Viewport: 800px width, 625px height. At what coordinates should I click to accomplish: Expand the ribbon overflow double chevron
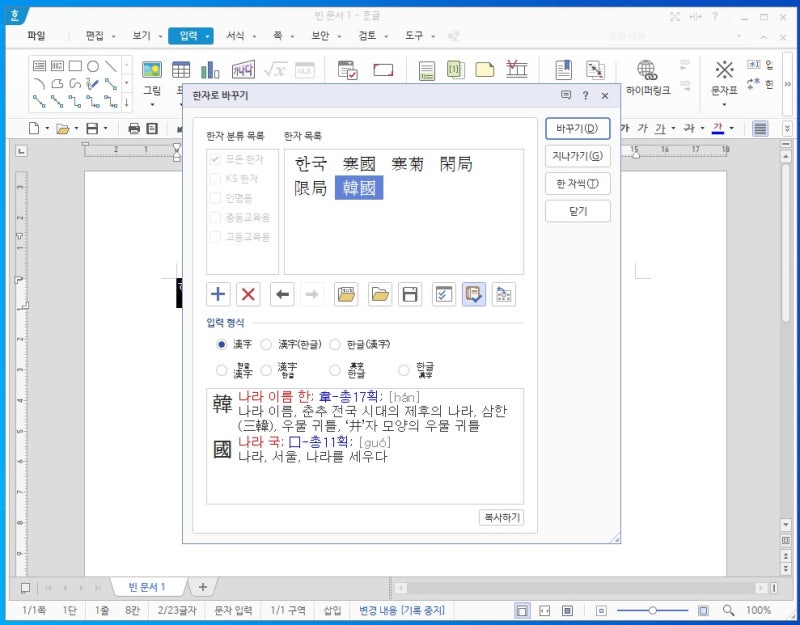tap(787, 84)
